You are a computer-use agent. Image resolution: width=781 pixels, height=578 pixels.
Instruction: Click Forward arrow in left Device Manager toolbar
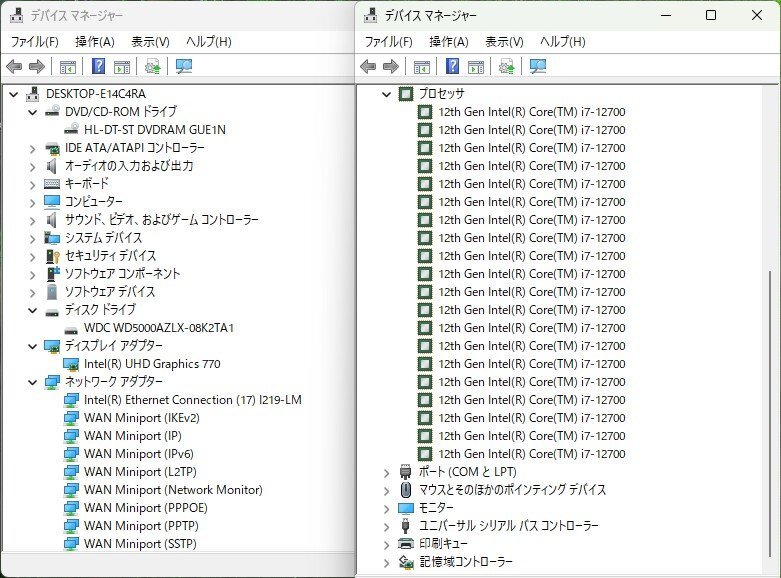[x=37, y=66]
